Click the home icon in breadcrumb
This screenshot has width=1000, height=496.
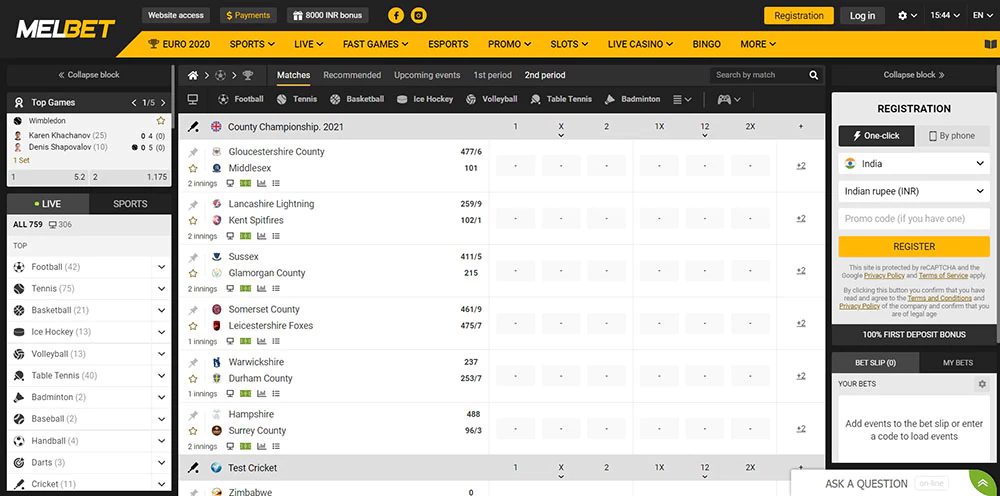[x=193, y=75]
